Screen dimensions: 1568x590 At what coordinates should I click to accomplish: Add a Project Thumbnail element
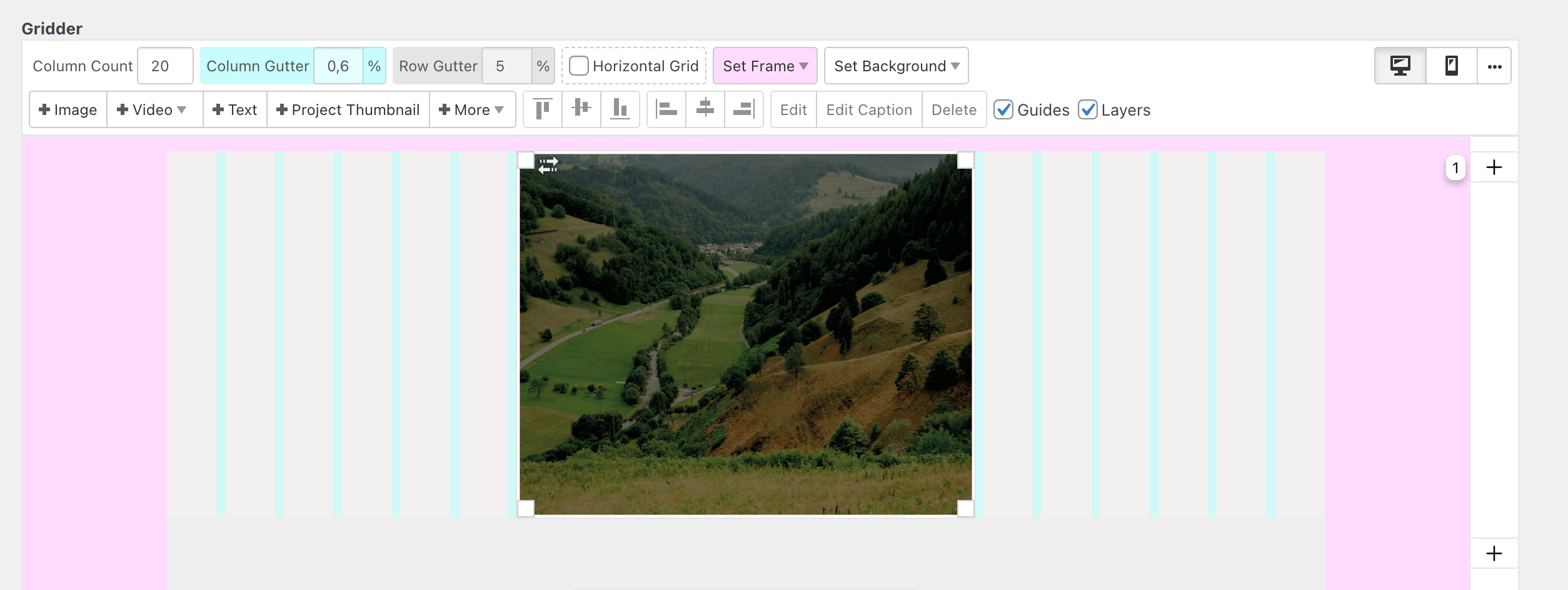pos(348,109)
